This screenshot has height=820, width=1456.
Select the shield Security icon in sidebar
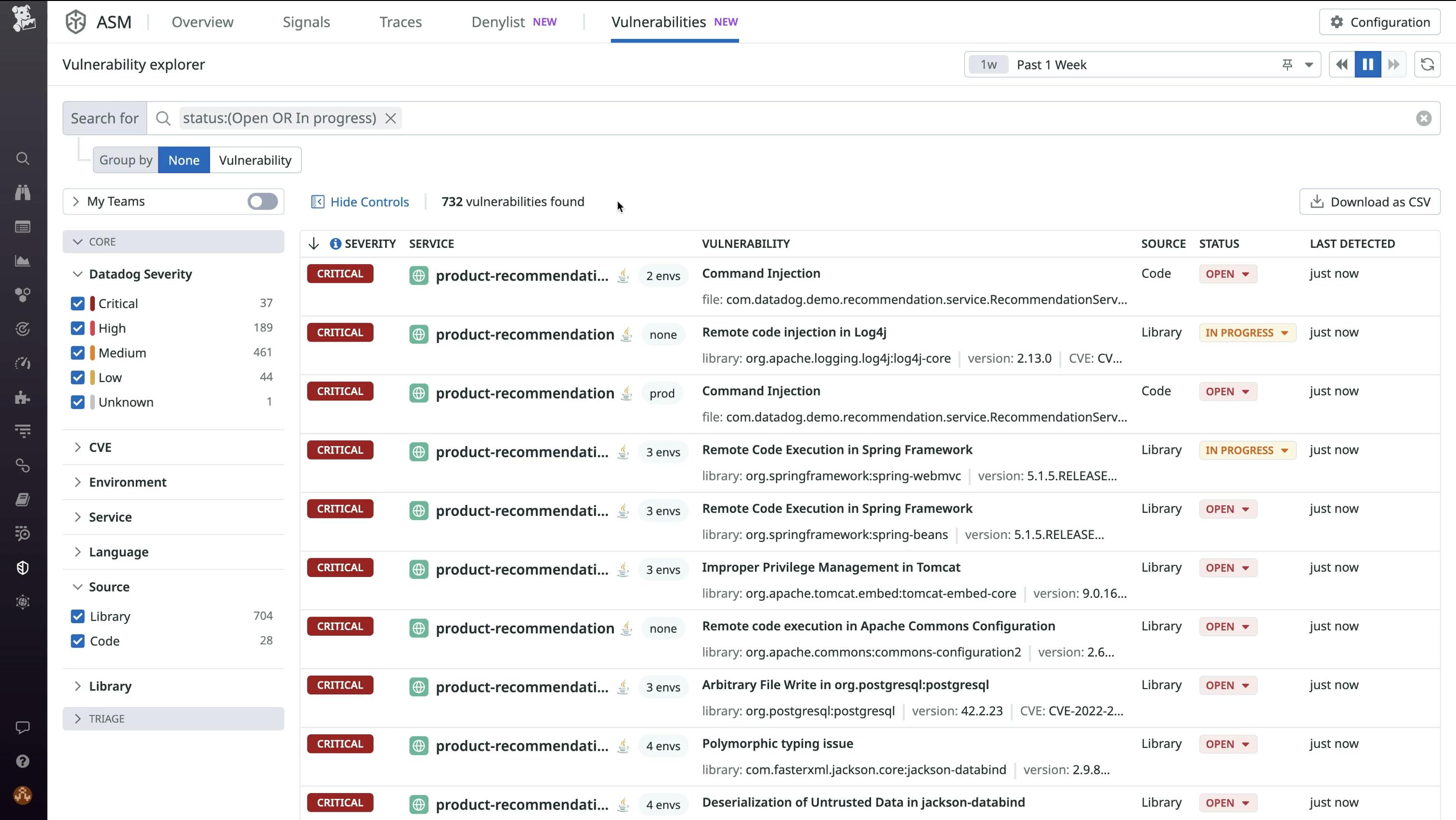click(x=23, y=567)
